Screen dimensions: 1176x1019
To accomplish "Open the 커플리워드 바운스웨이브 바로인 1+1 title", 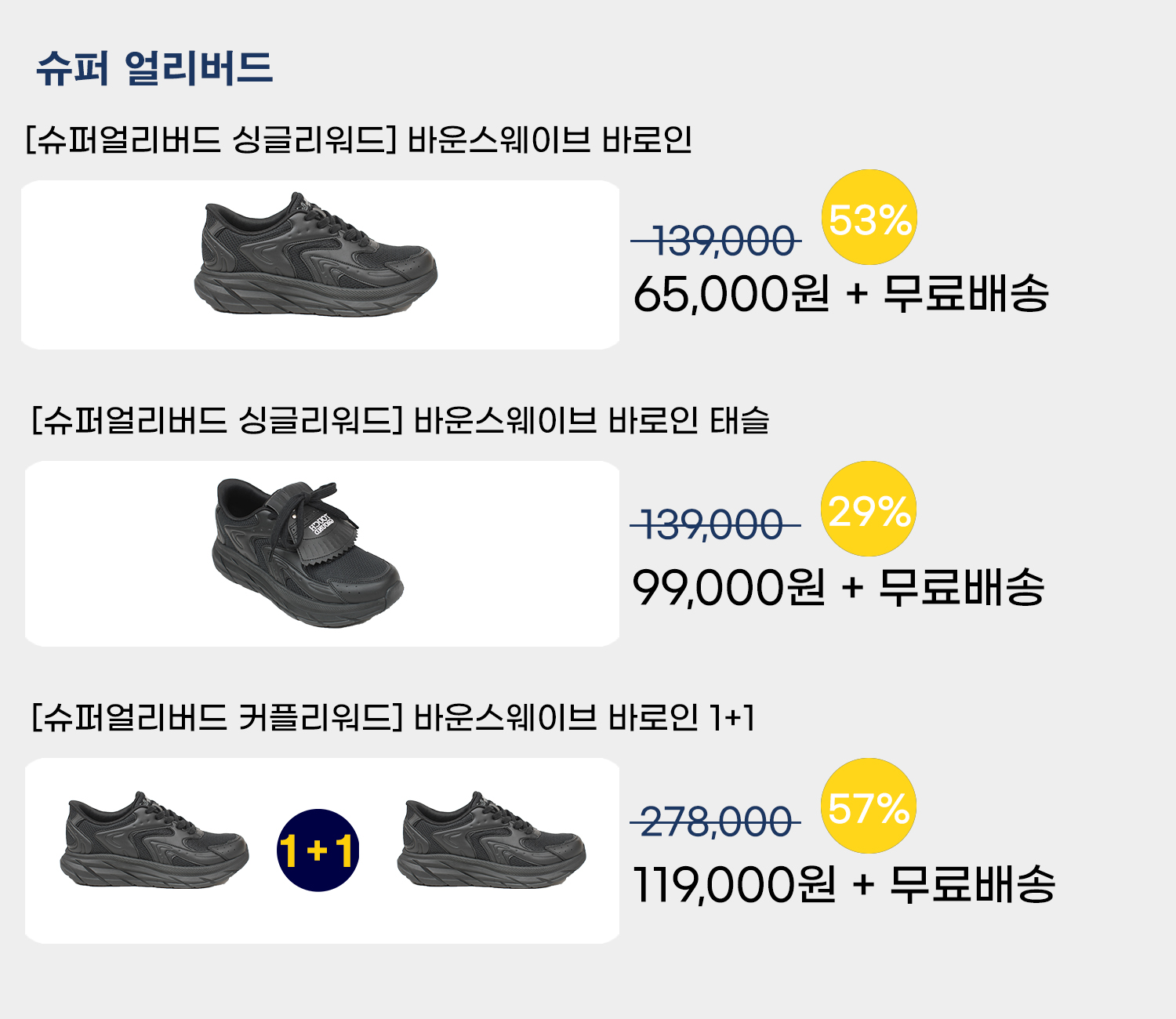I will [393, 717].
